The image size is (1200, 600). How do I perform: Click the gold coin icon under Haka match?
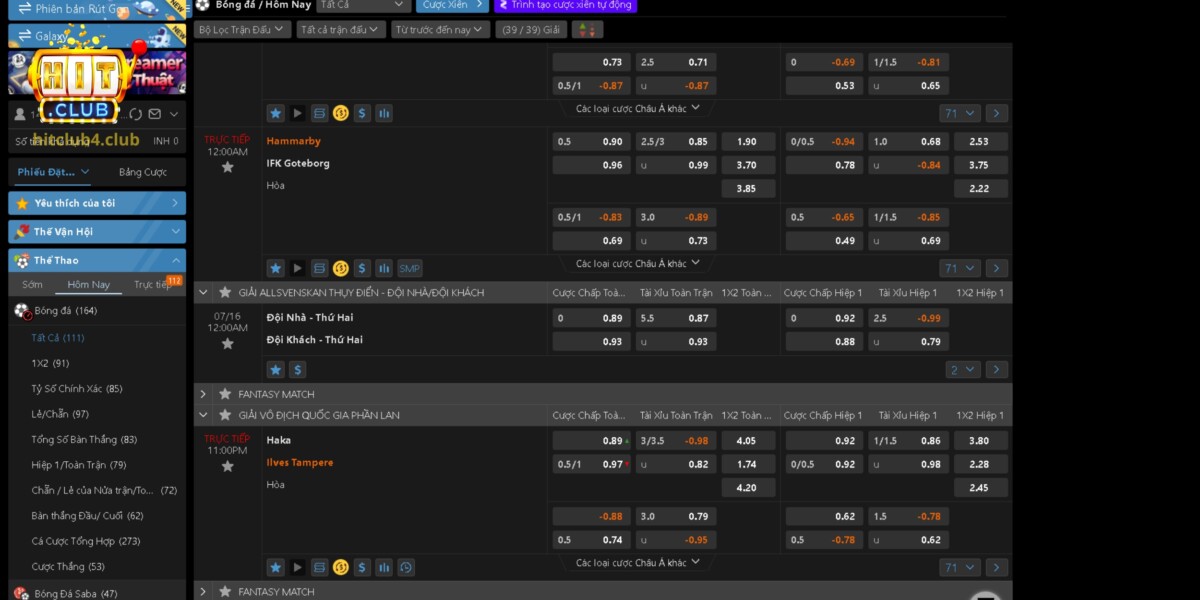pyautogui.click(x=340, y=568)
